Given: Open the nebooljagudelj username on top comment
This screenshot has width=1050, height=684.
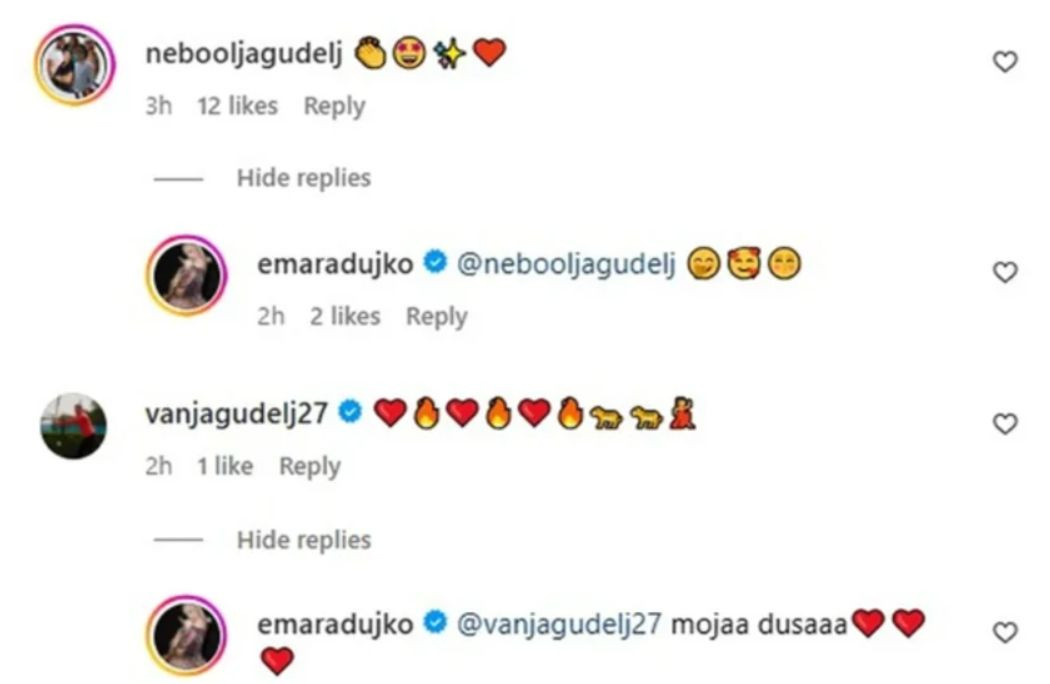Looking at the screenshot, I should coord(244,53).
